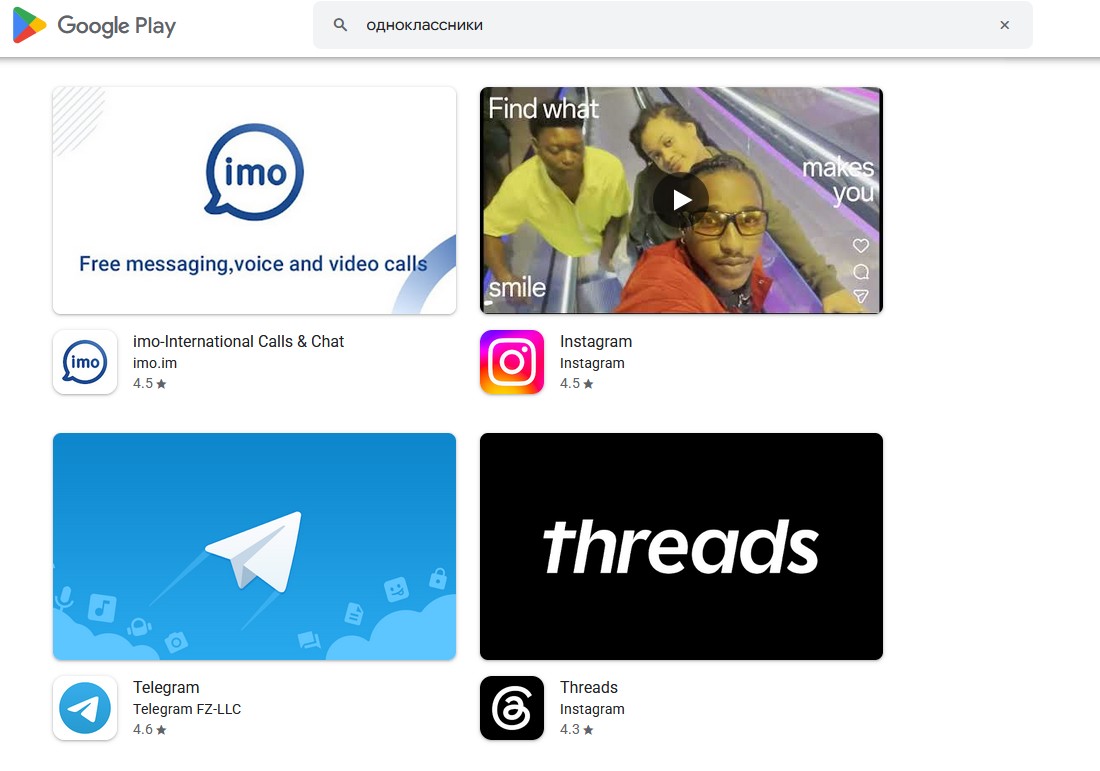Viewport: 1100px width, 771px height.
Task: Click the heart icon in Instagram video
Action: pos(861,246)
